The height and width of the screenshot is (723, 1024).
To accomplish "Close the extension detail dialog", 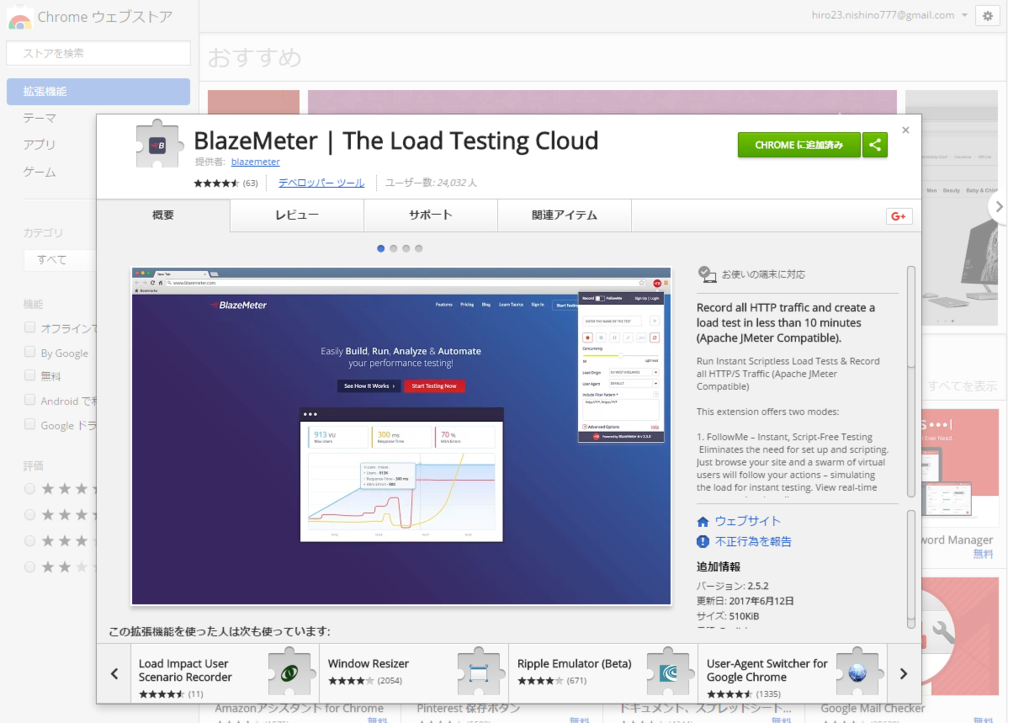I will 906,130.
